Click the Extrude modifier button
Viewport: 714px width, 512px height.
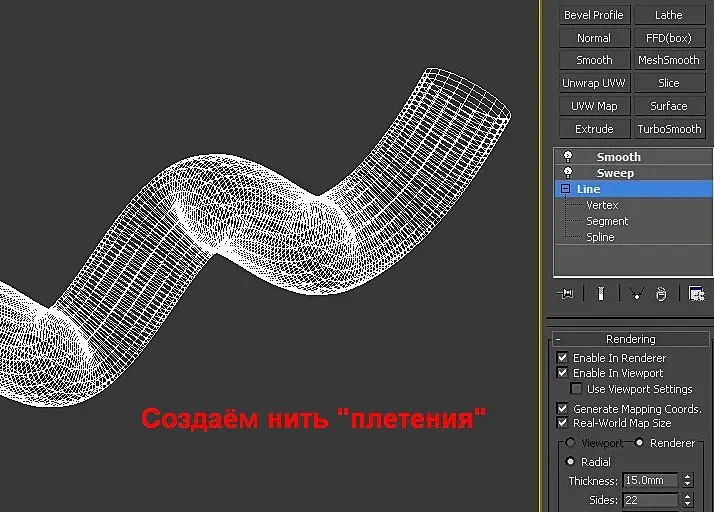594,129
